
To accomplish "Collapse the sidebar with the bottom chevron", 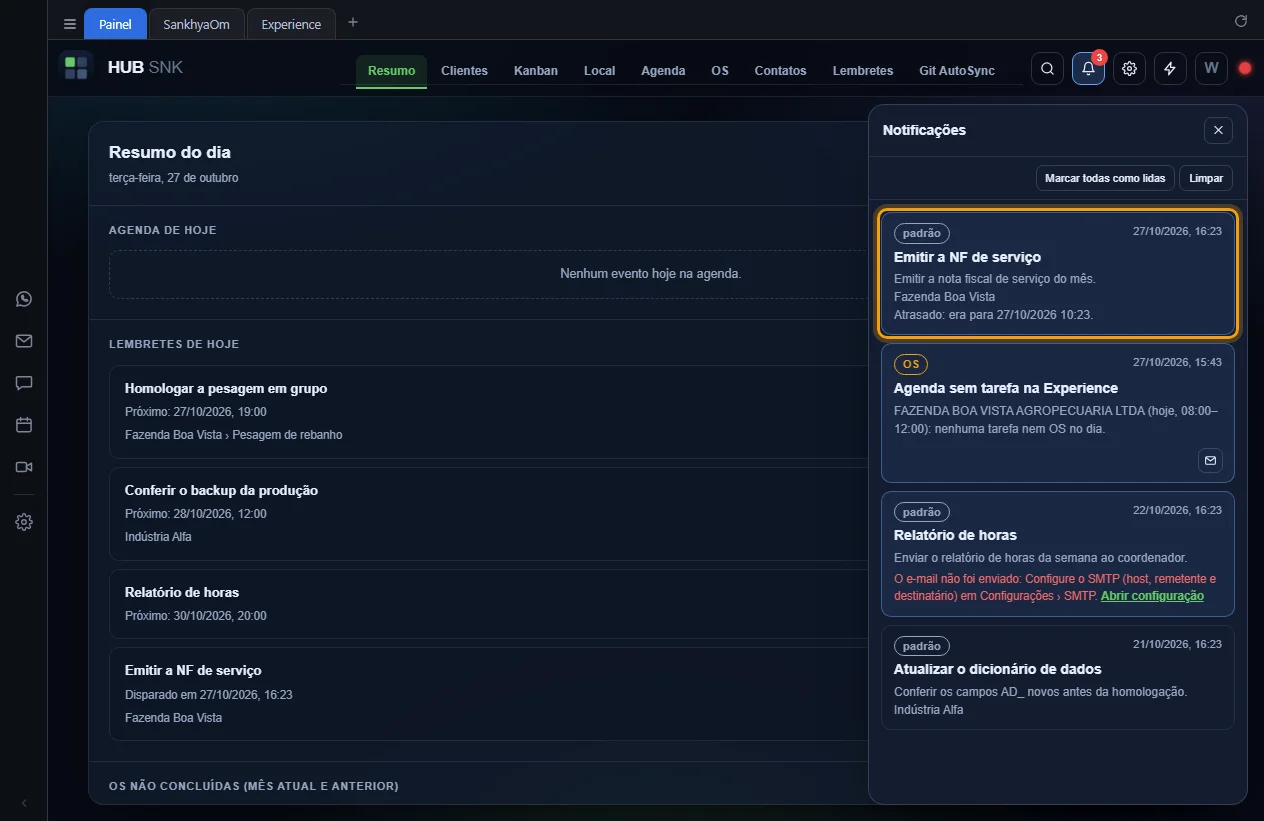I will 24,803.
